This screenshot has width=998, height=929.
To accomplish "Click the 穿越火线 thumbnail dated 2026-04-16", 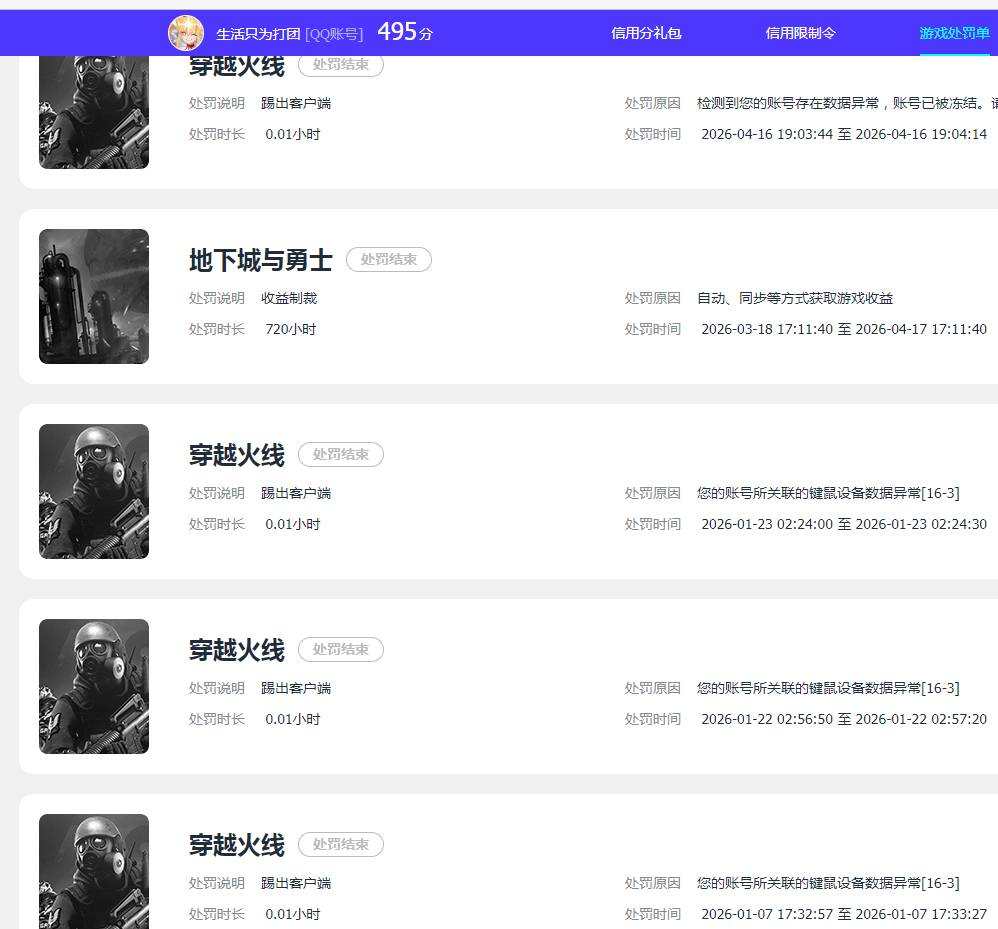I will coord(94,112).
